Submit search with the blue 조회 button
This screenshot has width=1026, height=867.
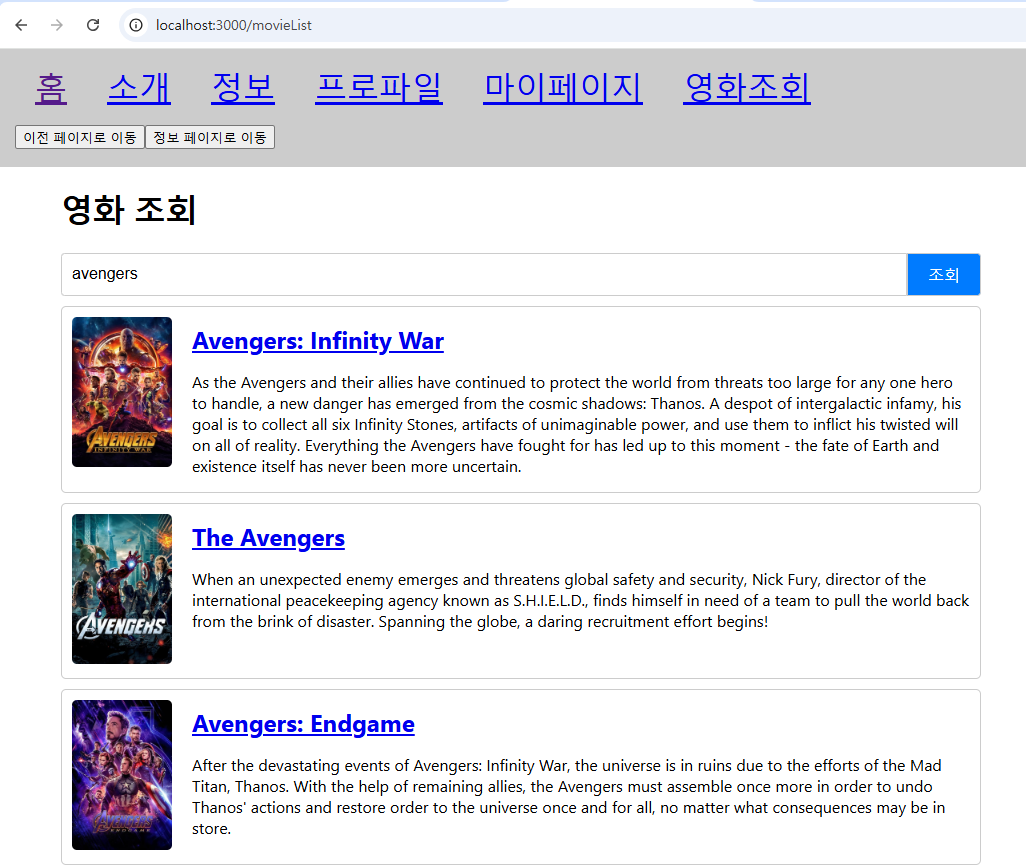944,274
